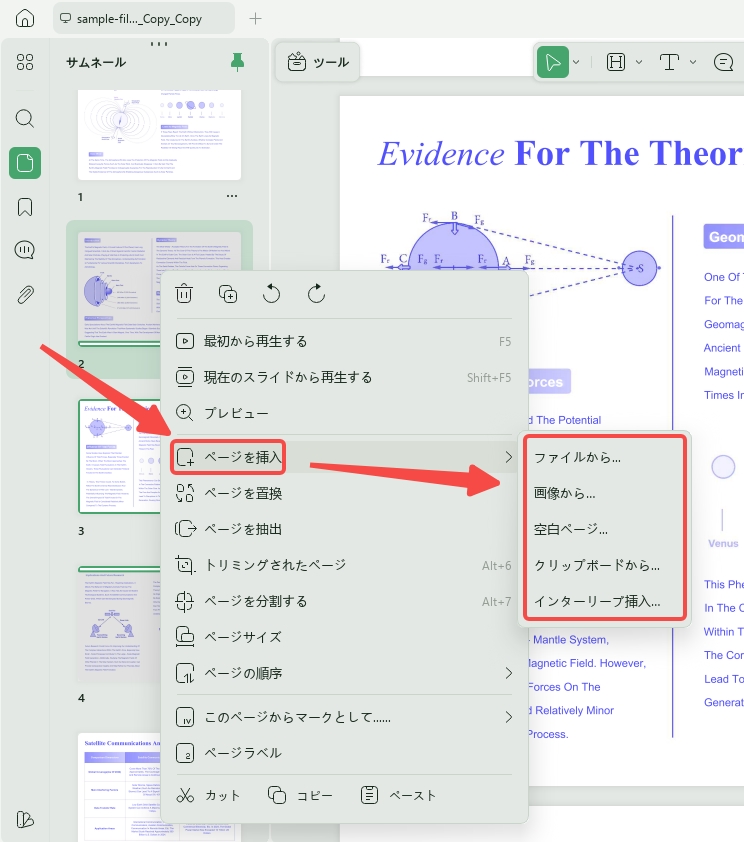The image size is (744, 842).
Task: Click the bottom-left sidebar layers icon
Action: coord(25,819)
